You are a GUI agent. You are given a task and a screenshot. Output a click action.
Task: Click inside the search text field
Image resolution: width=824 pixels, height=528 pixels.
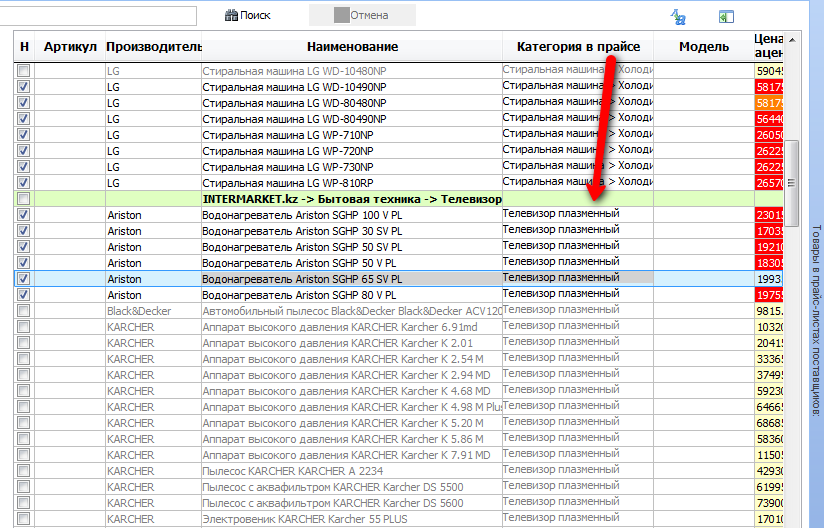point(98,16)
